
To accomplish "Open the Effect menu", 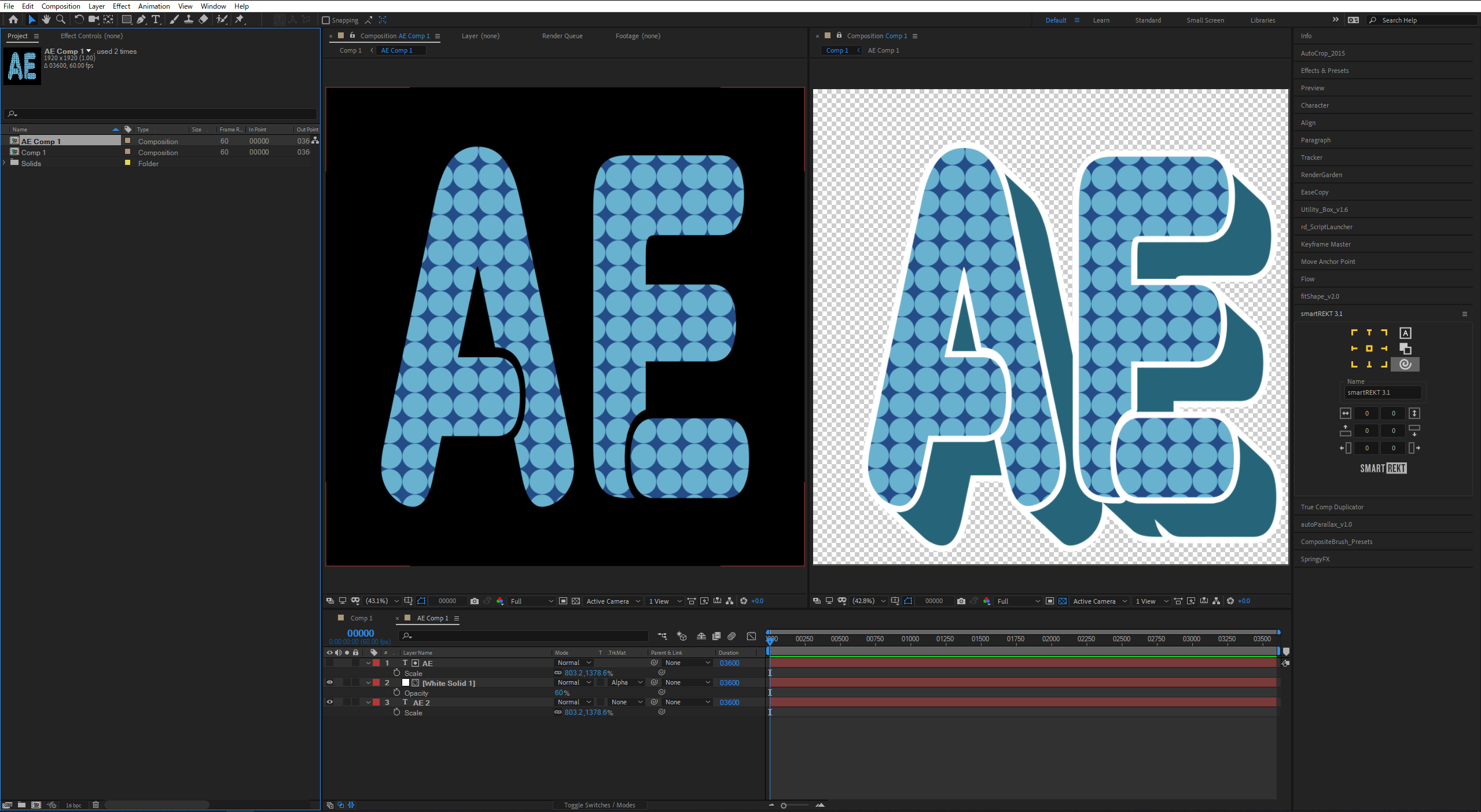I will [122, 6].
